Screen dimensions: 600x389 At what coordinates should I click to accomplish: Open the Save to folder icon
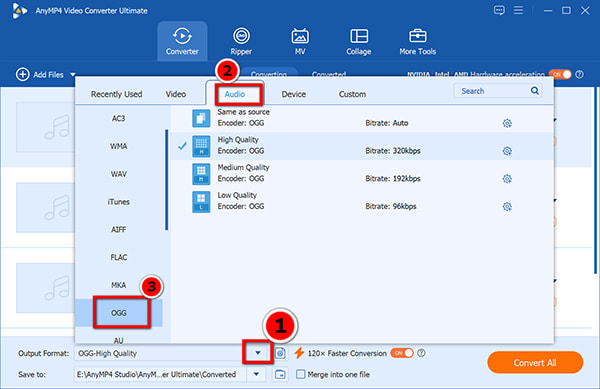coord(280,374)
